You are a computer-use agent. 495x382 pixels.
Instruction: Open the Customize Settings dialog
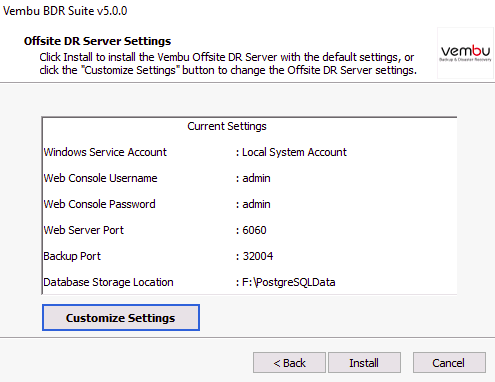click(121, 317)
